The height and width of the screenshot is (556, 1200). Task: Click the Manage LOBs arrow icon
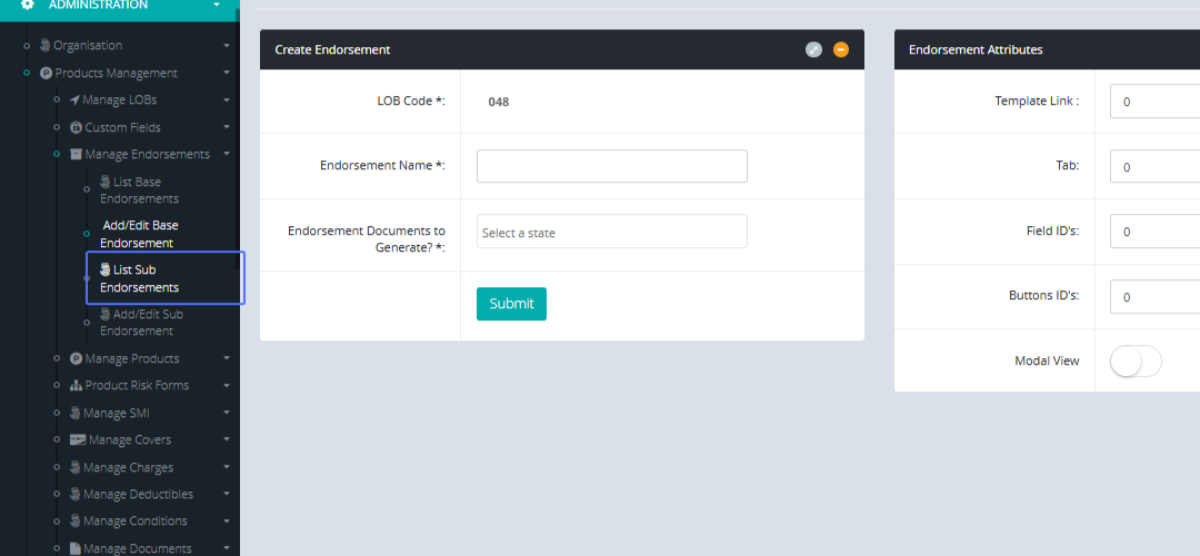(x=75, y=100)
